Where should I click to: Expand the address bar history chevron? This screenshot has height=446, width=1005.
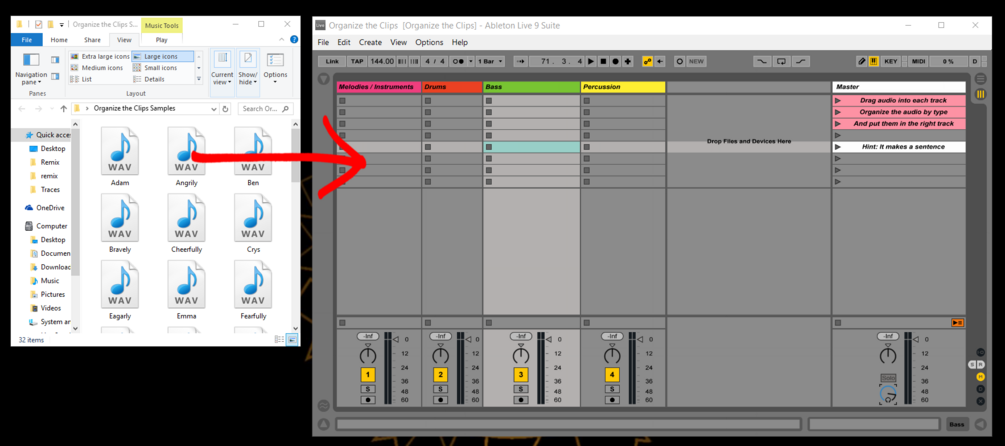(213, 109)
